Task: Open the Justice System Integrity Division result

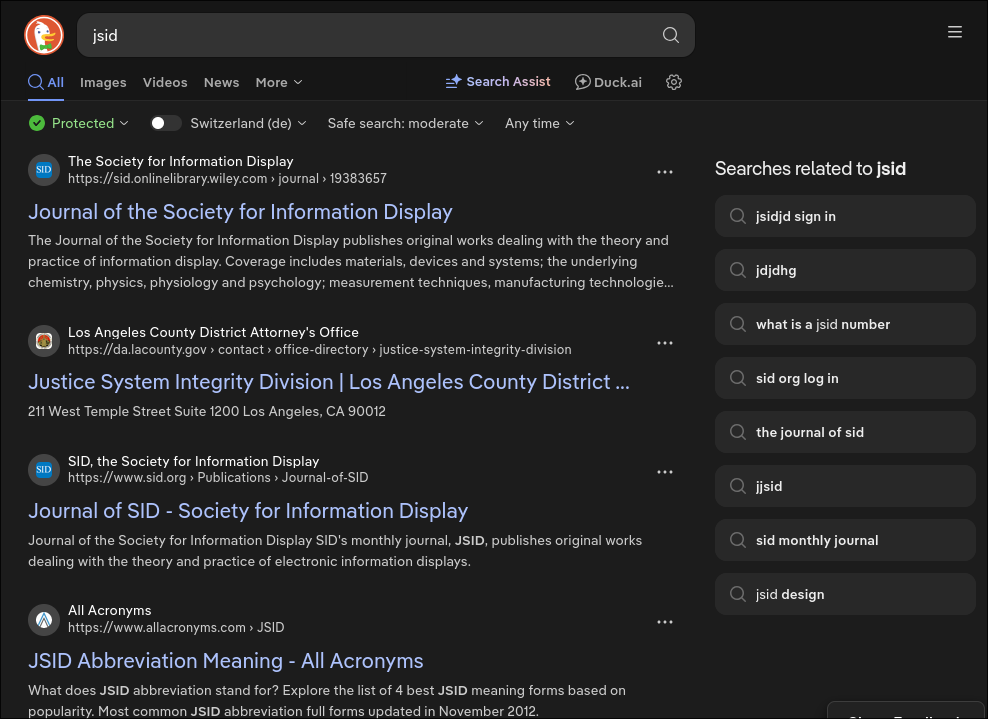Action: (328, 382)
